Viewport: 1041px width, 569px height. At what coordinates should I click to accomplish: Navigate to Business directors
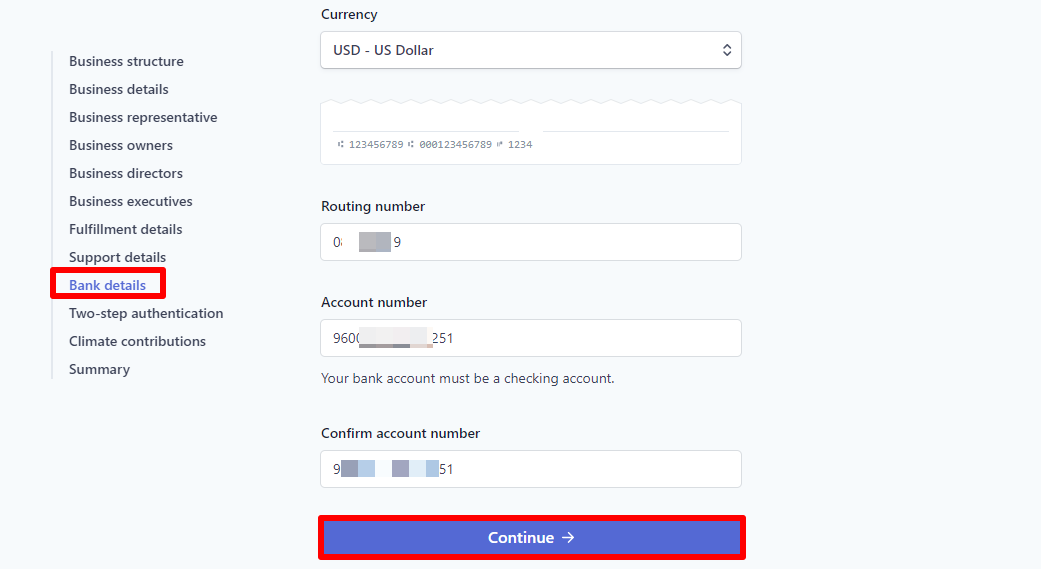[x=125, y=173]
